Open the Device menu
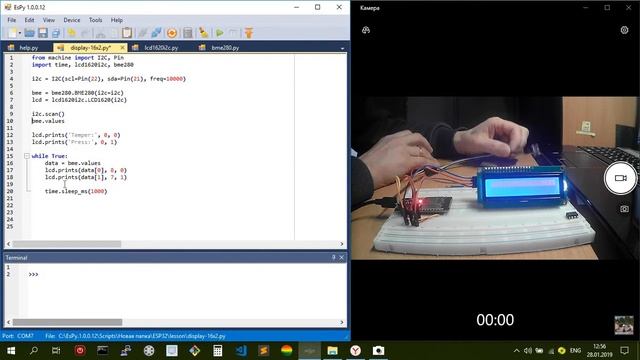Image resolution: width=640 pixels, height=360 pixels. point(72,20)
